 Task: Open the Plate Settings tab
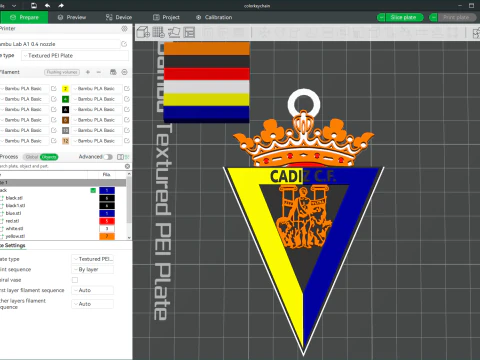pyautogui.click(x=13, y=245)
